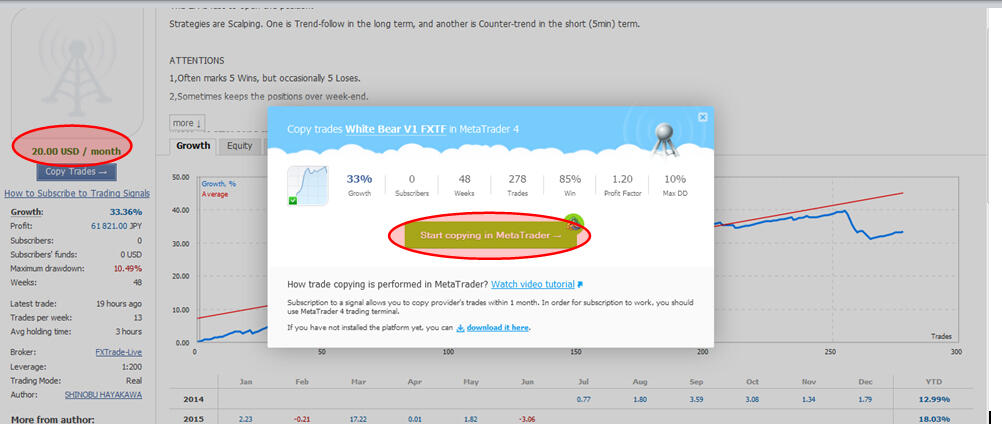Click the 1:200 leverage value
Viewport: 1002px width, 424px height.
[x=132, y=367]
